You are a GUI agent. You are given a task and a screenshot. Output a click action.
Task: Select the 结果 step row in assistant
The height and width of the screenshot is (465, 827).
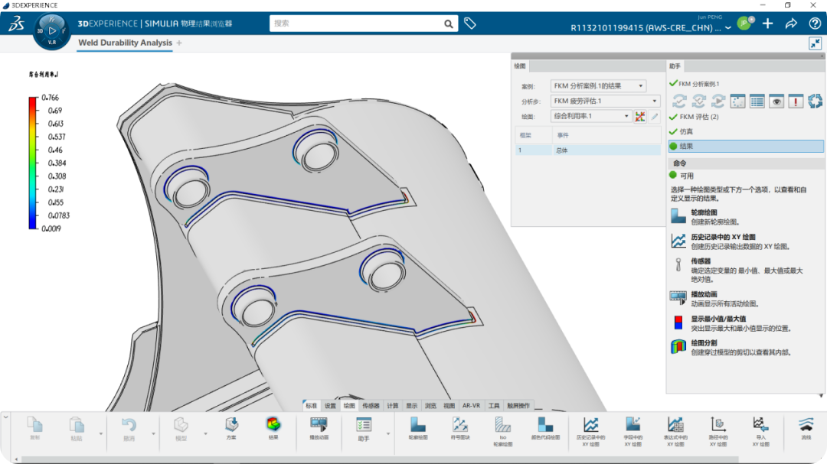[x=745, y=146]
